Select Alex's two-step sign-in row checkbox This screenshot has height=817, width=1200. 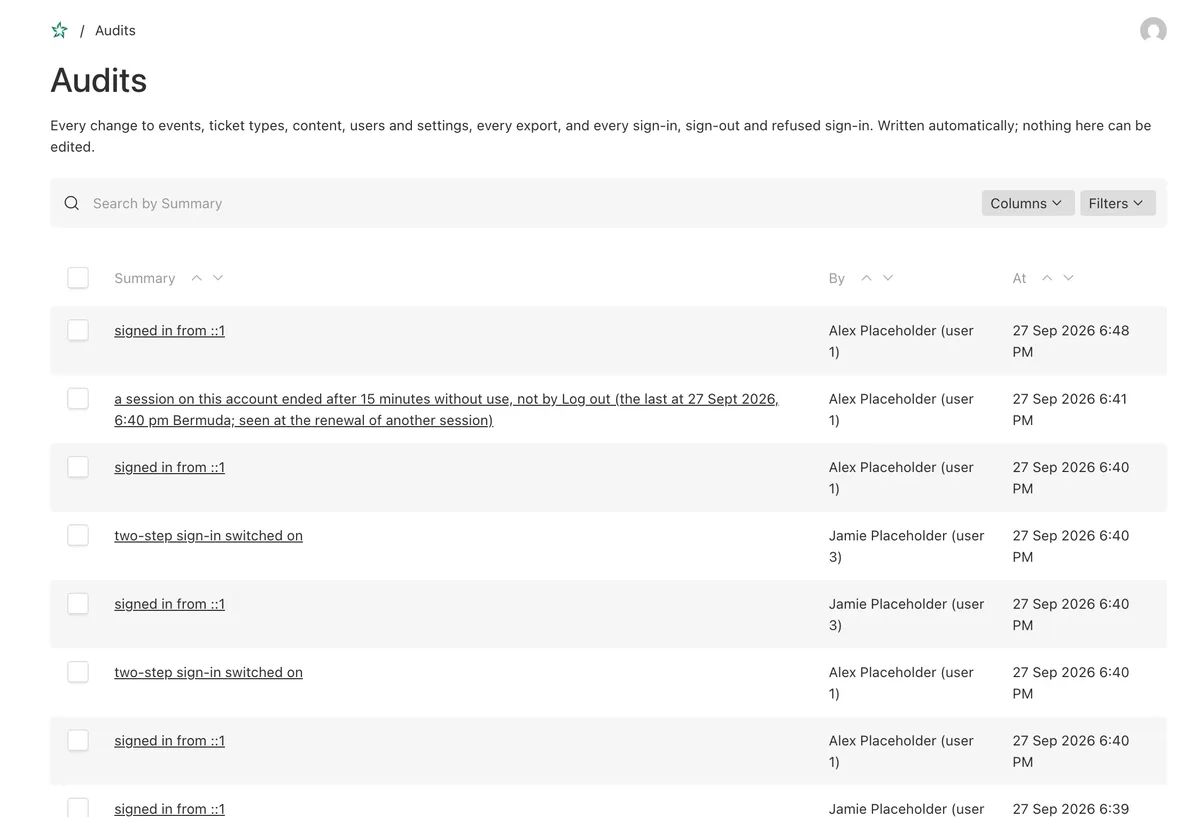pyautogui.click(x=78, y=672)
